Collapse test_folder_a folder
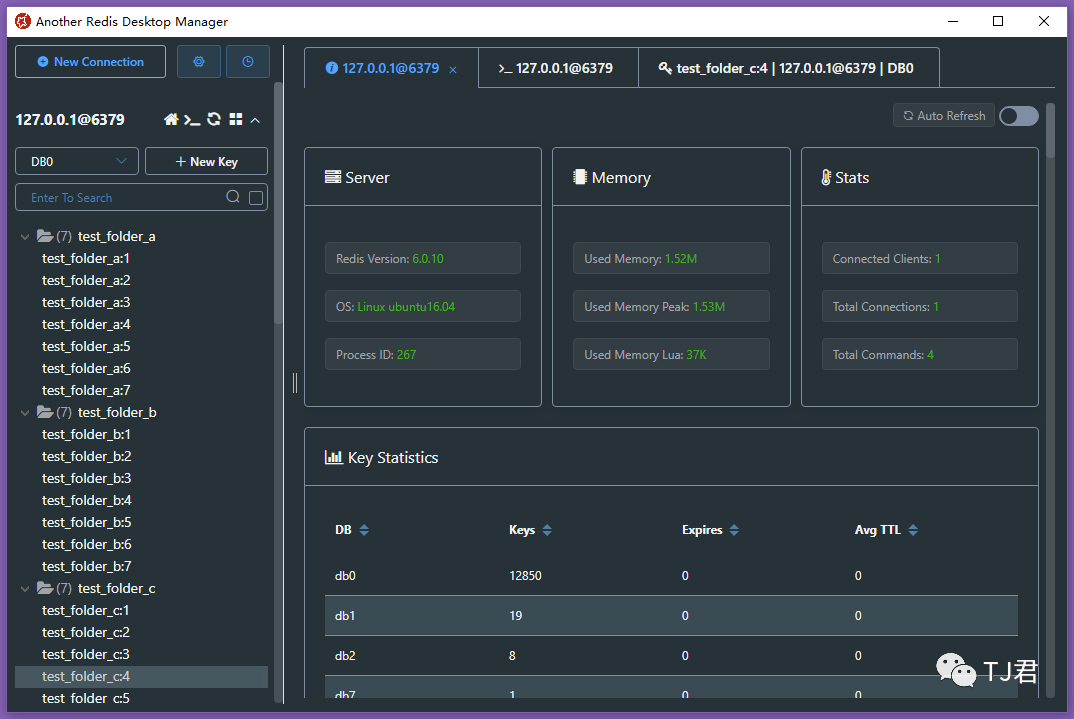The image size is (1074, 719). [25, 236]
